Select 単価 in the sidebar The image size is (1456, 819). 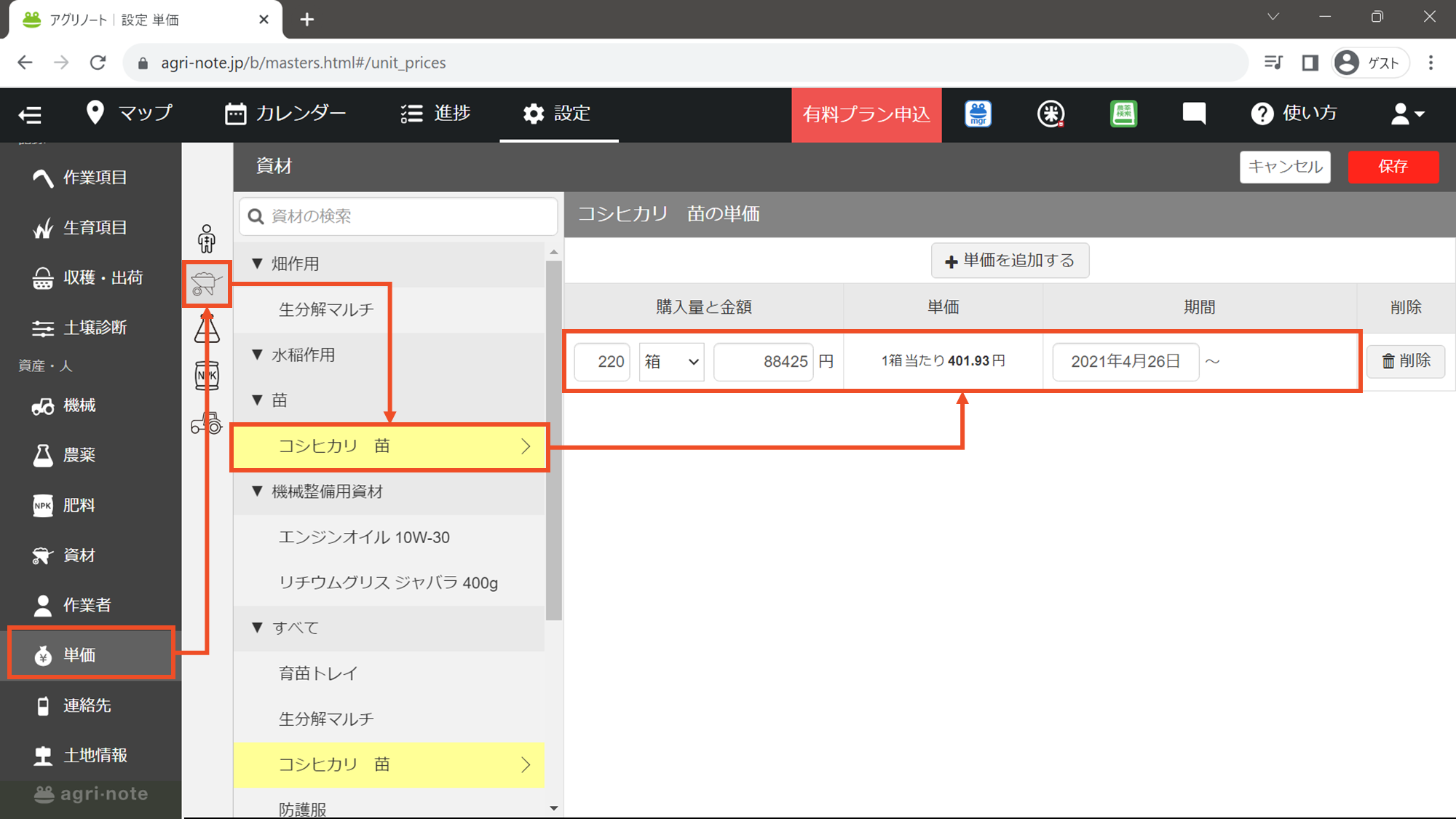tap(91, 655)
